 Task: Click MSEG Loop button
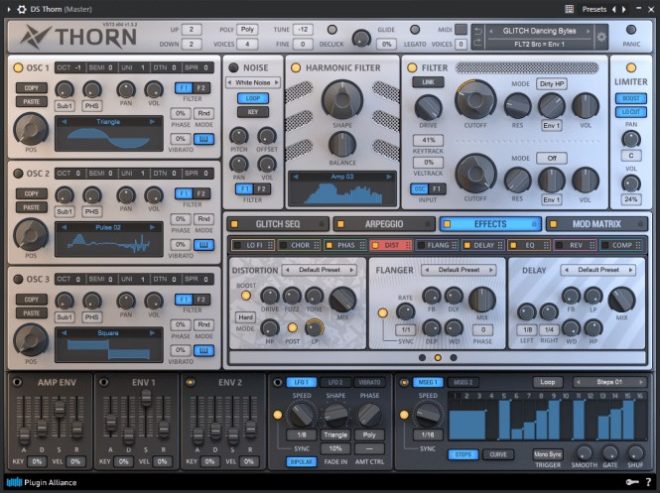click(x=547, y=382)
